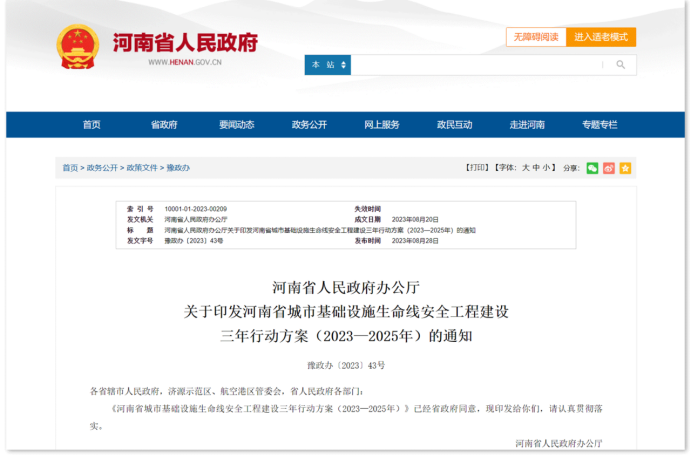The height and width of the screenshot is (459, 691).
Task: Click 政策文件 in the breadcrumb
Action: tap(142, 168)
